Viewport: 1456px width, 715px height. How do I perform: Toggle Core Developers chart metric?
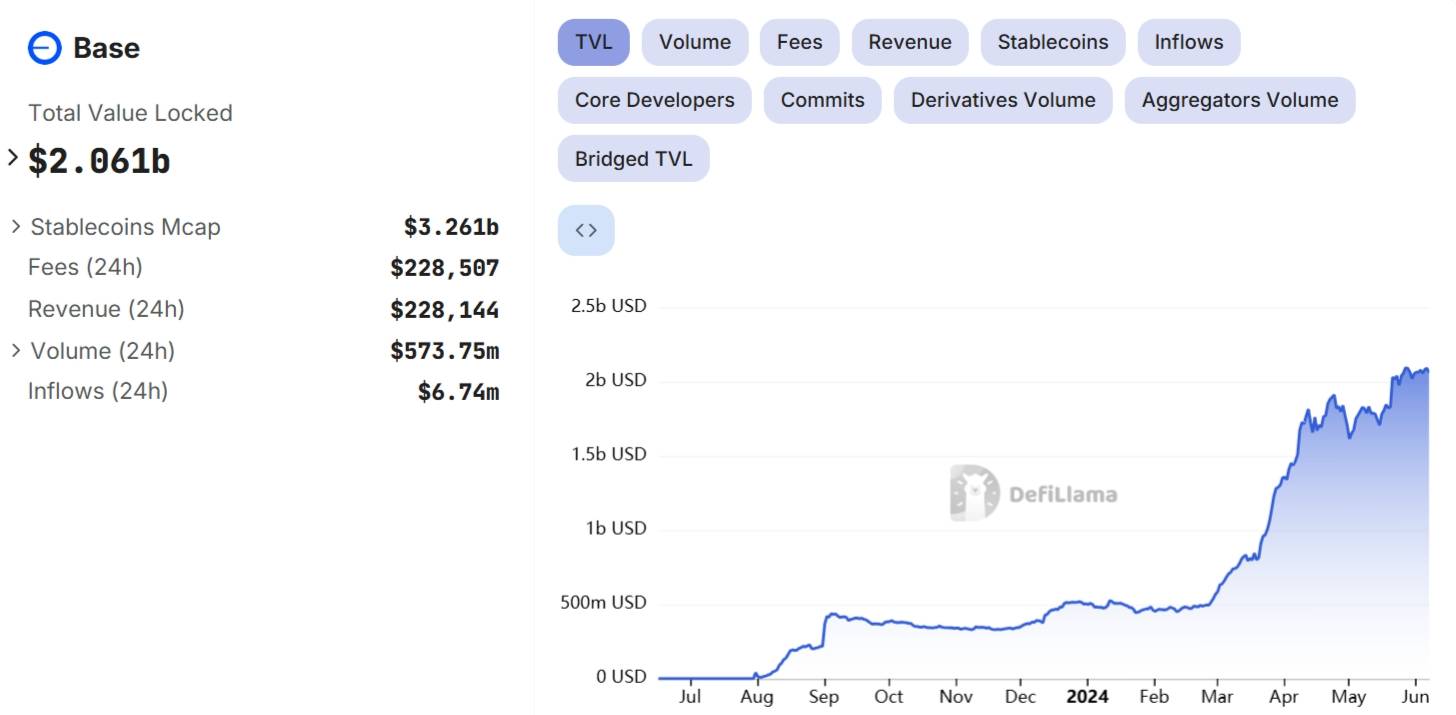click(655, 100)
